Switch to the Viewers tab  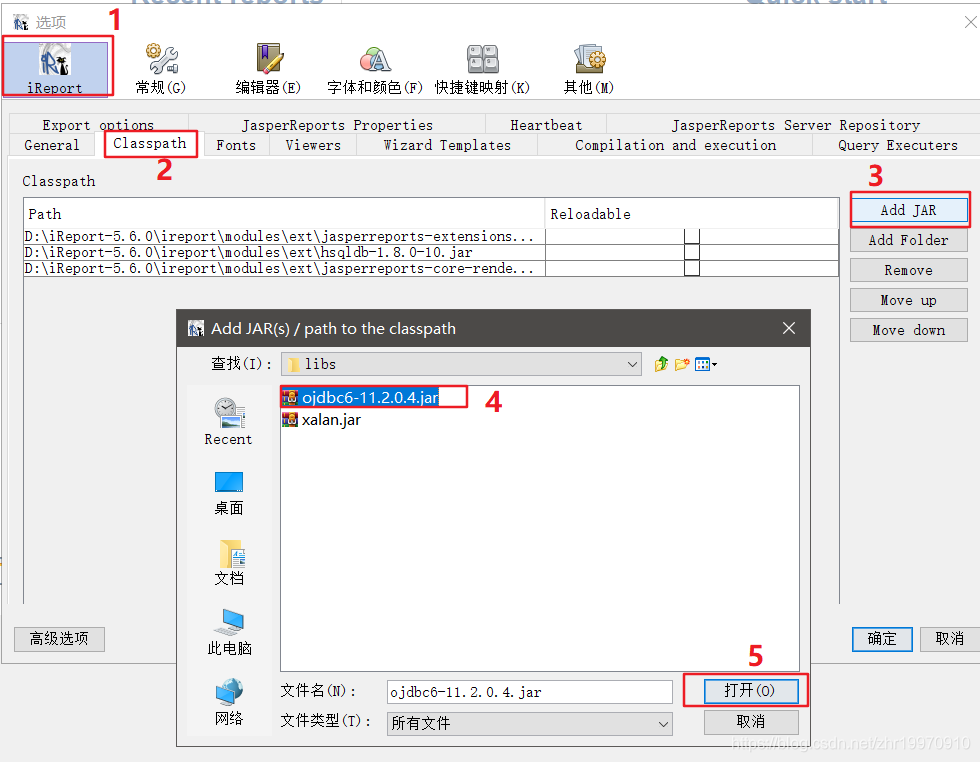(313, 145)
